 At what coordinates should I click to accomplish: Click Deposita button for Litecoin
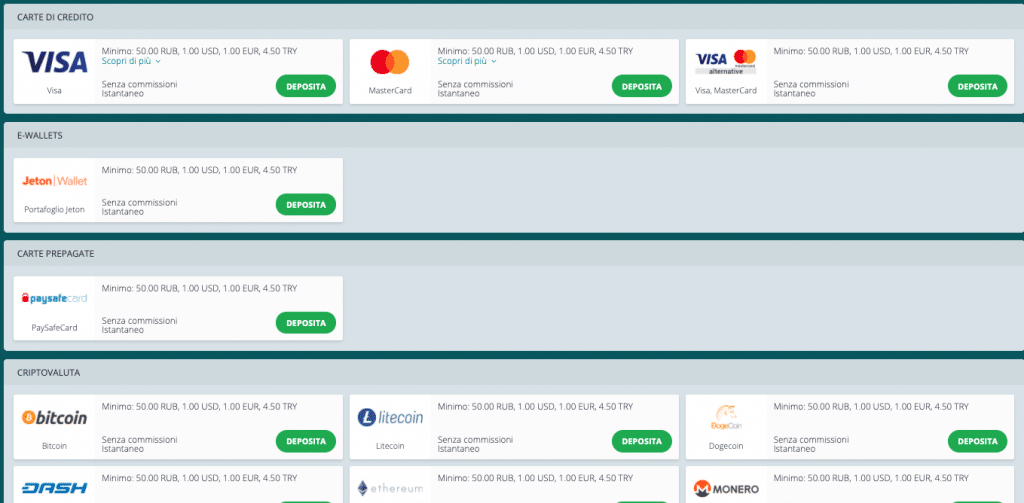[641, 441]
